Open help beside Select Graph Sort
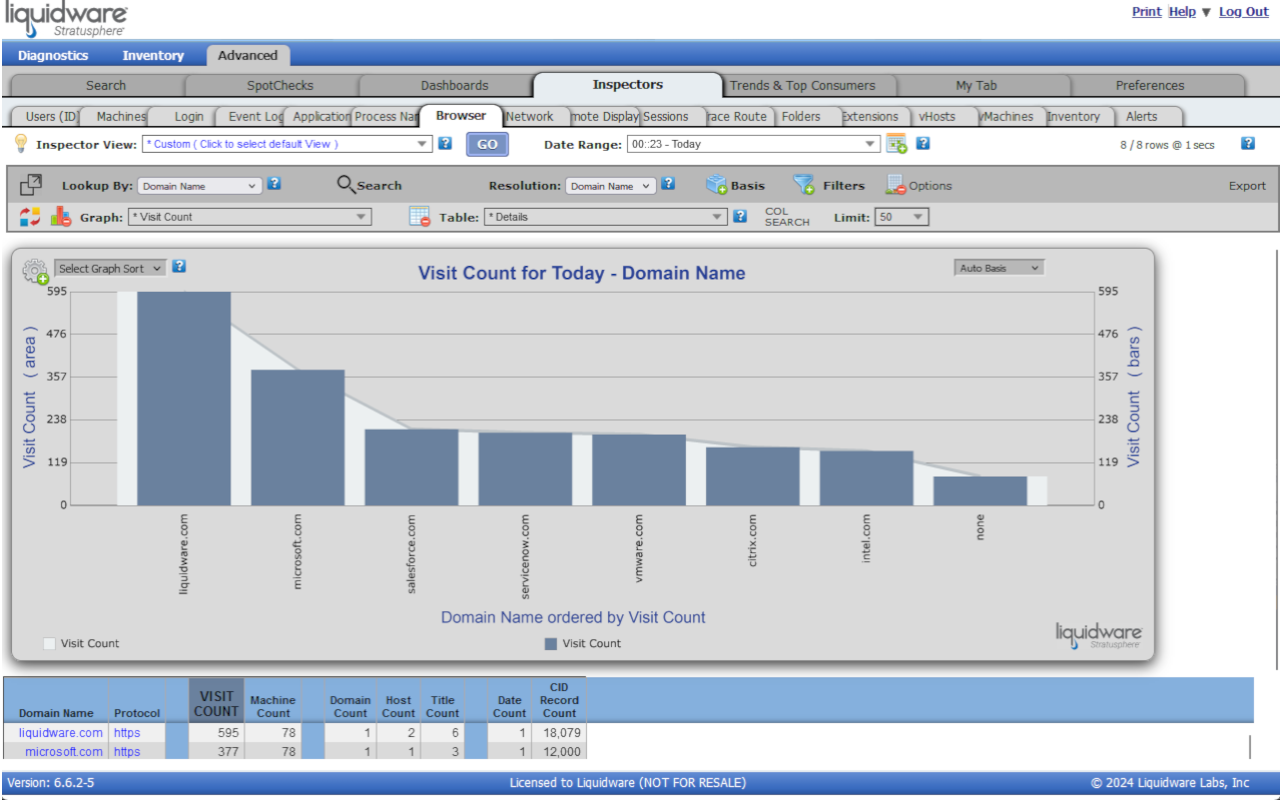The height and width of the screenshot is (800, 1280). (x=179, y=266)
